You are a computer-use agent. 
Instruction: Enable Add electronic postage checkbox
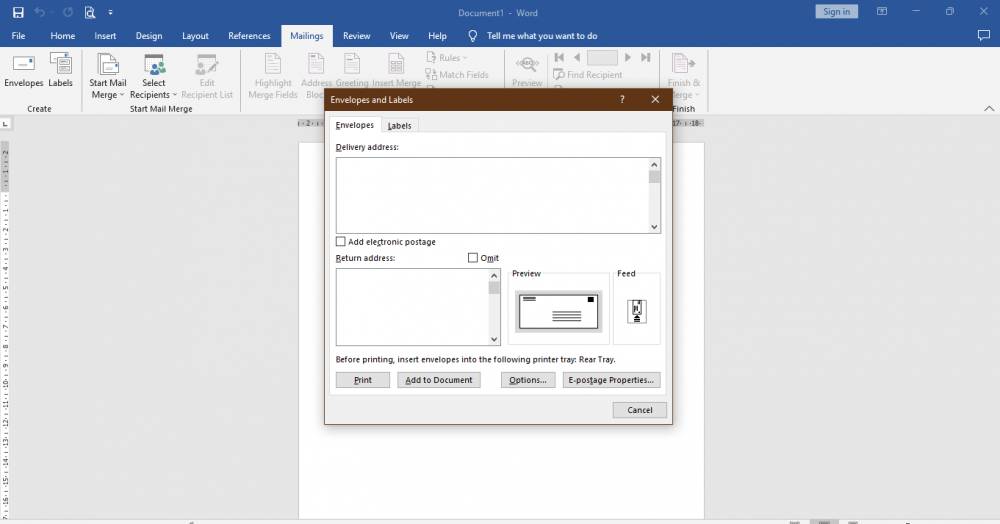[341, 242]
